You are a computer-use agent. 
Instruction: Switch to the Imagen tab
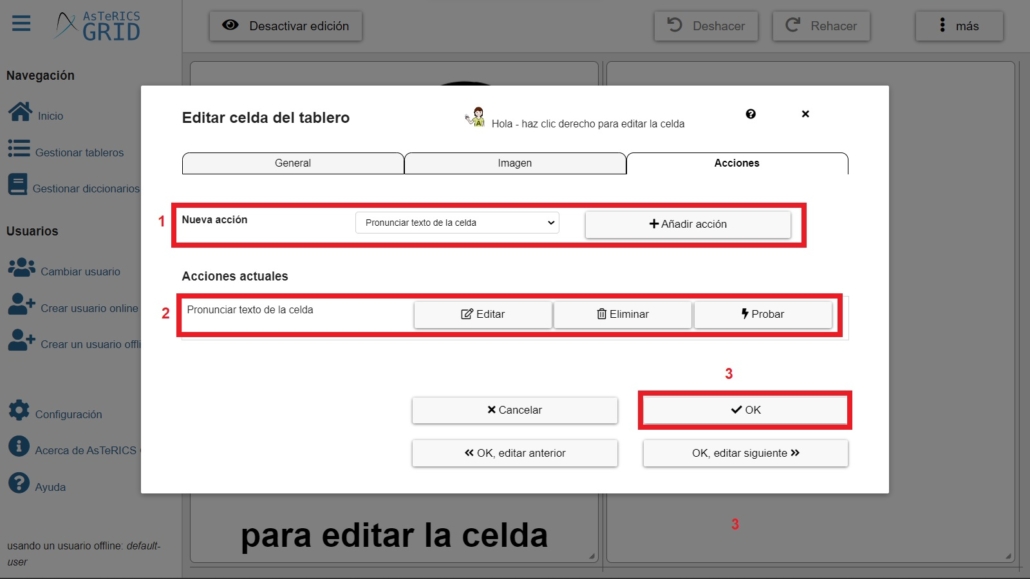click(x=514, y=163)
